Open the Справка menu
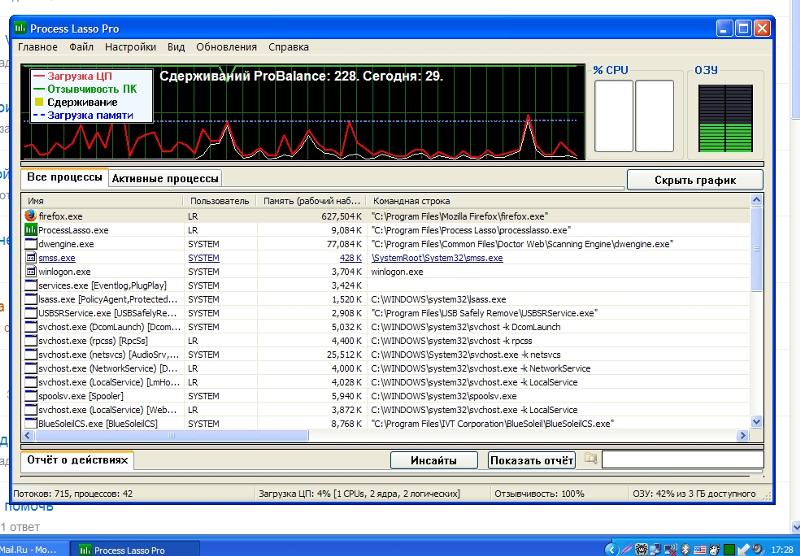 tap(288, 47)
